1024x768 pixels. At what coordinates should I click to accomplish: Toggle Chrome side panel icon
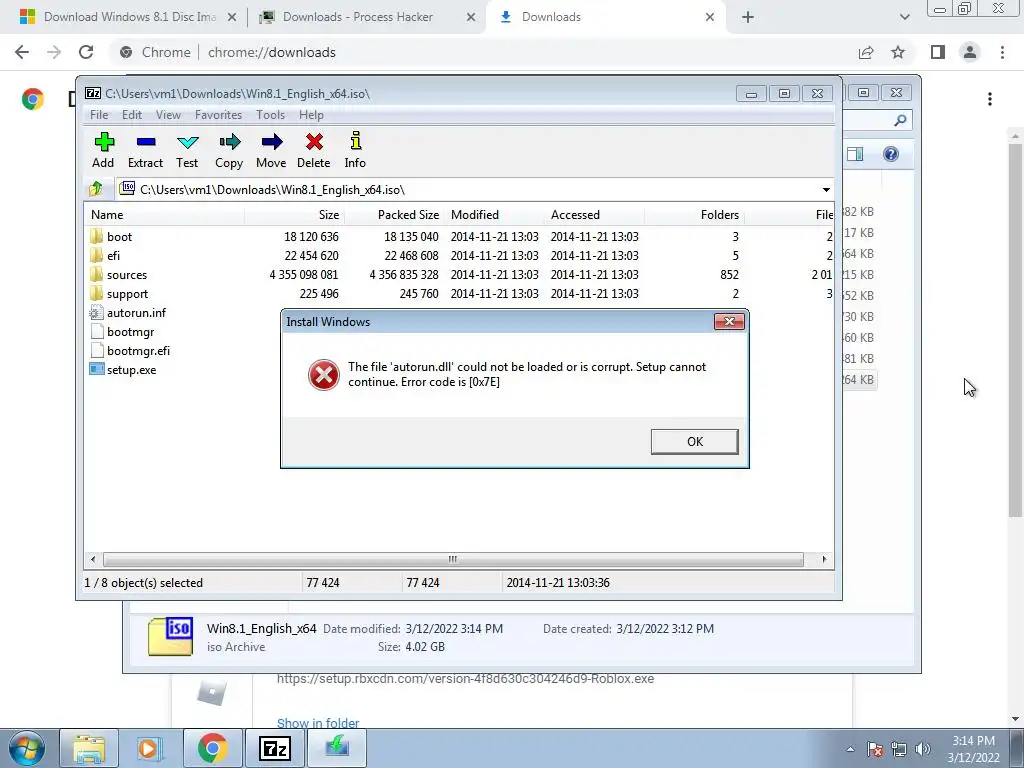[x=938, y=52]
